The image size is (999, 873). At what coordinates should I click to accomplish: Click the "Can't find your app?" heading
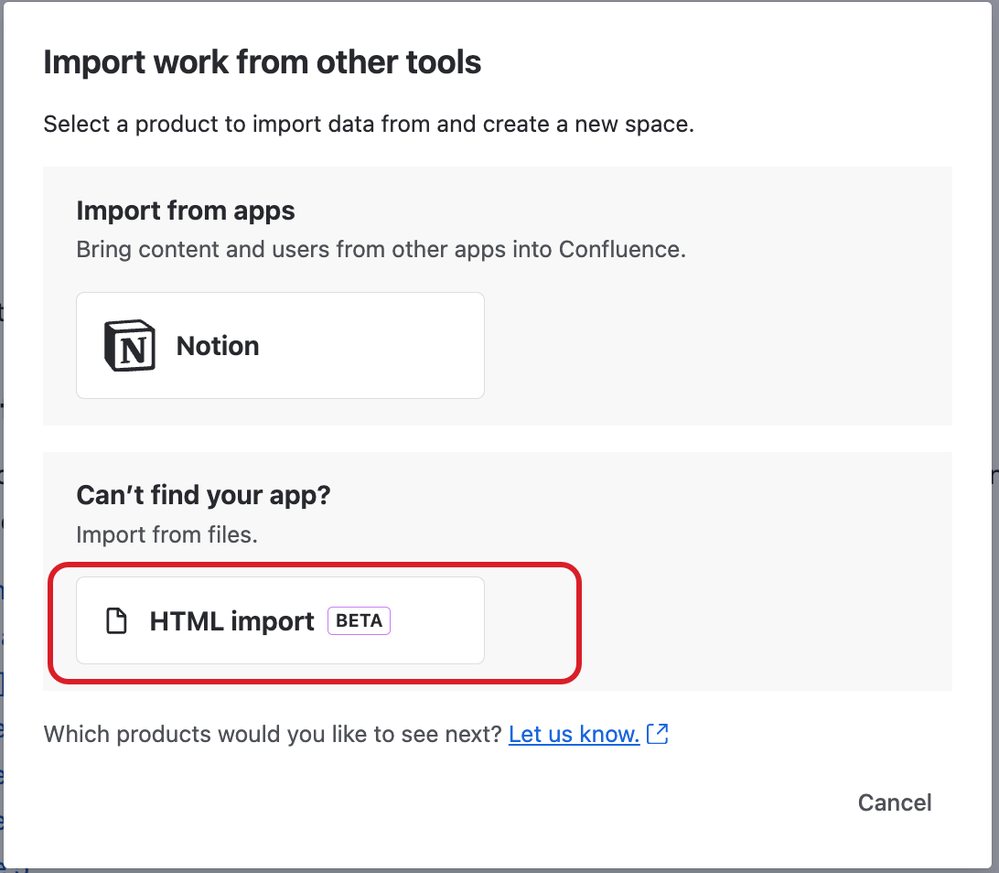pos(203,495)
